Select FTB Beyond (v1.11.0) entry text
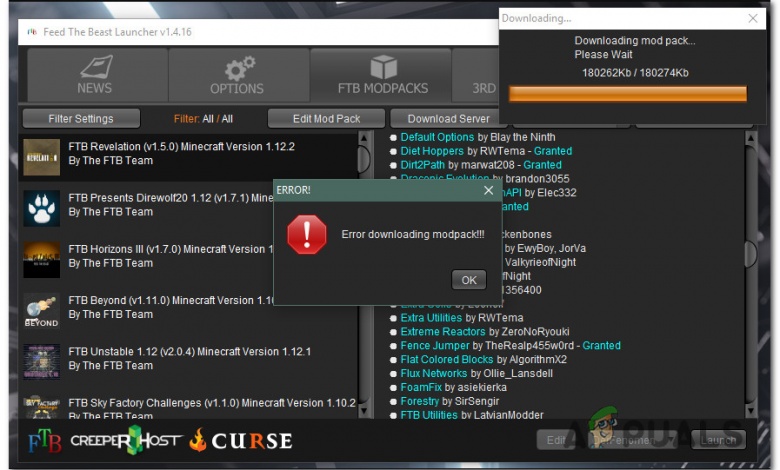This screenshot has height=470, width=780. 171,300
